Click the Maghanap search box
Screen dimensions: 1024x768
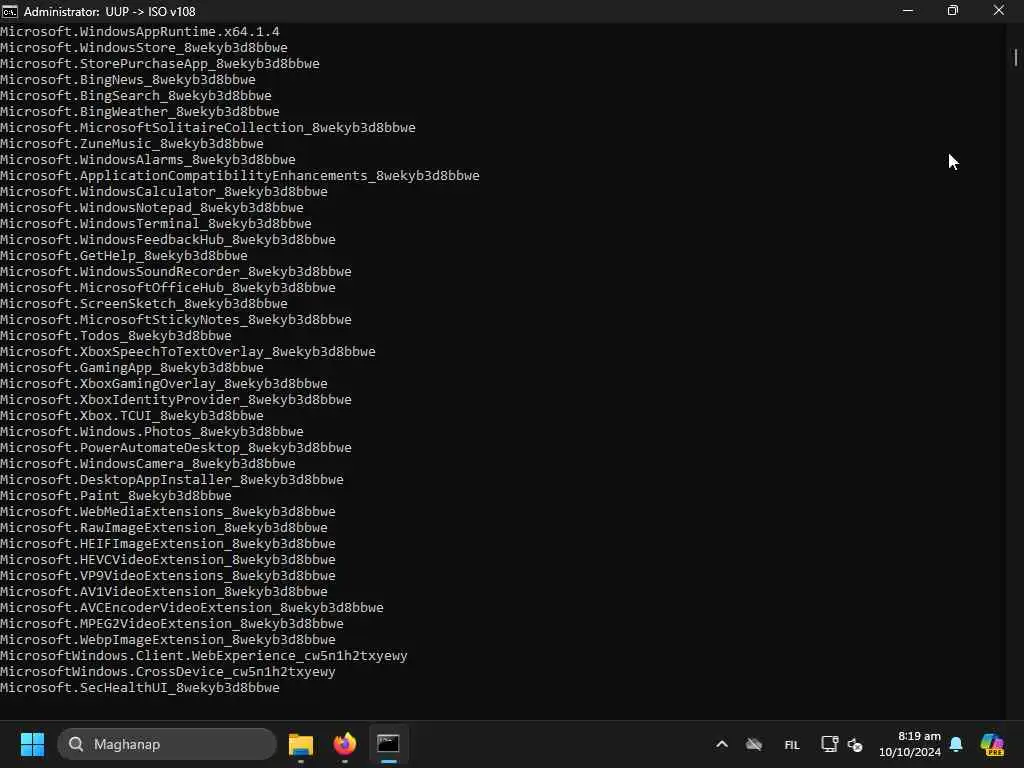(x=167, y=744)
